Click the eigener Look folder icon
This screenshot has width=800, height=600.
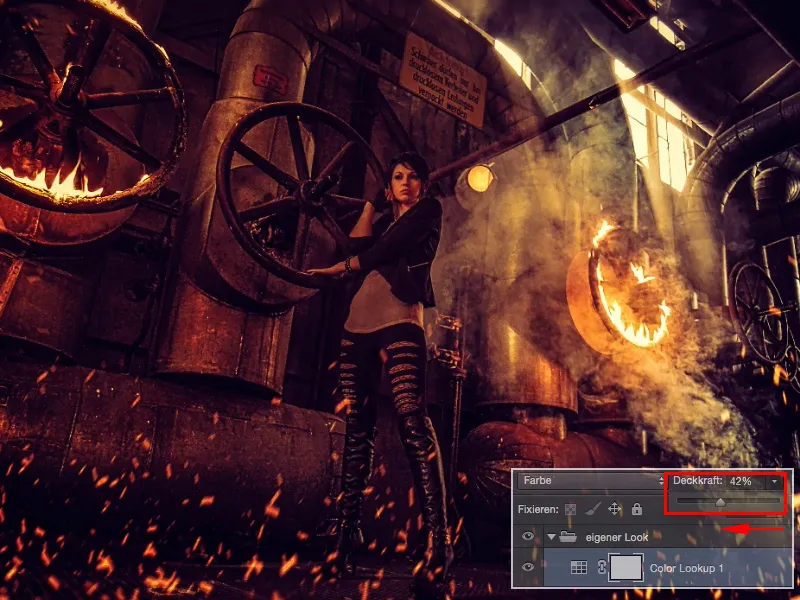[x=568, y=536]
